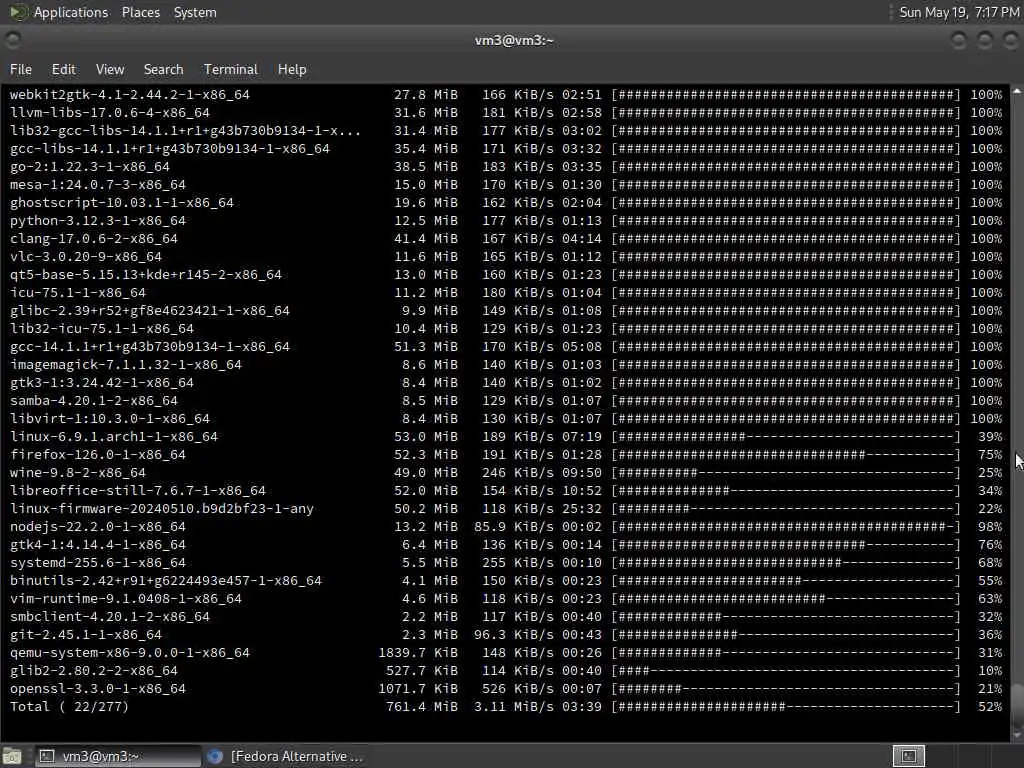Click the icu-75.1-1-x86_64 line
Viewport: 1024px width, 768px height.
506,293
